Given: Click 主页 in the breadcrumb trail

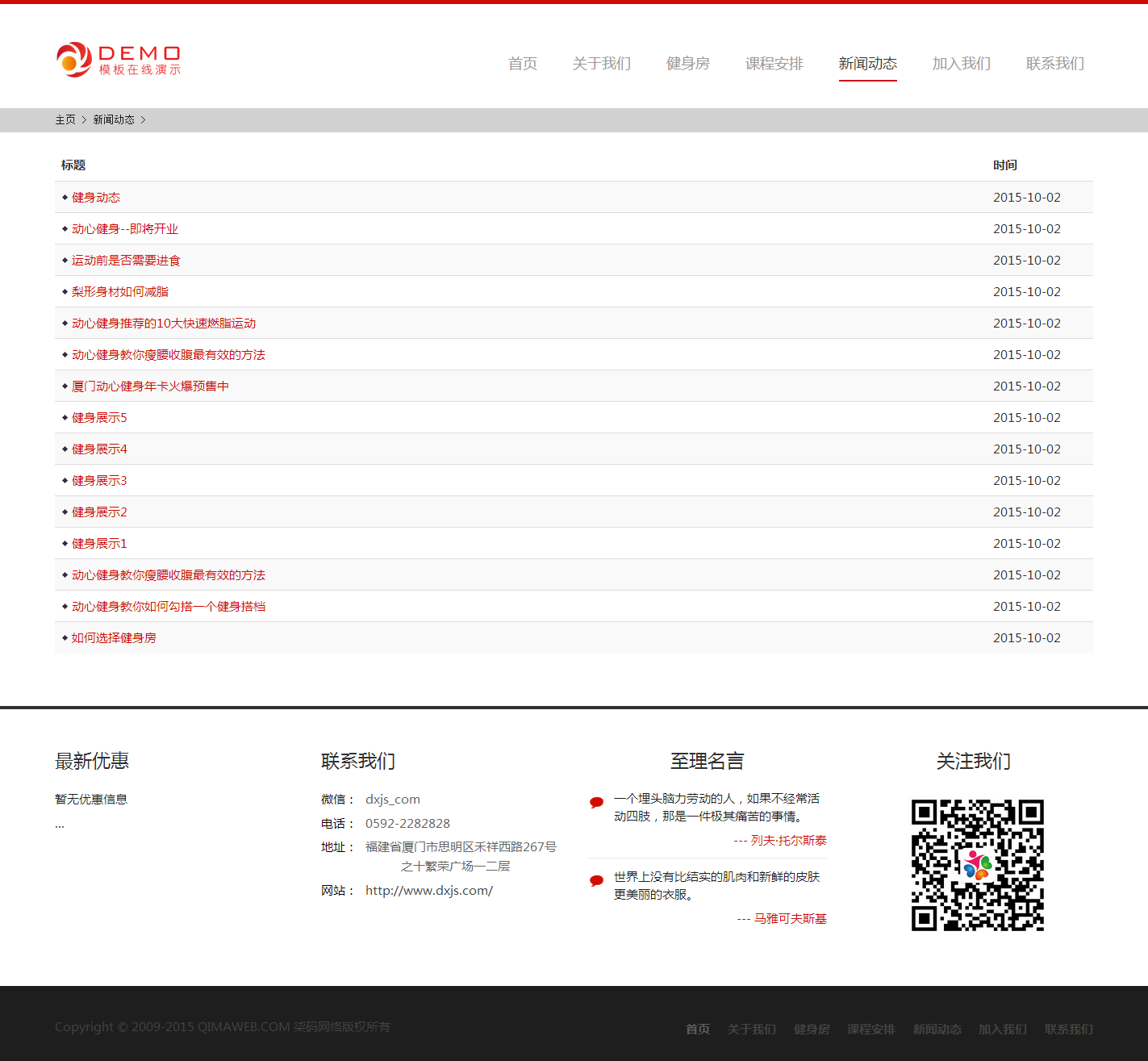Looking at the screenshot, I should (65, 119).
